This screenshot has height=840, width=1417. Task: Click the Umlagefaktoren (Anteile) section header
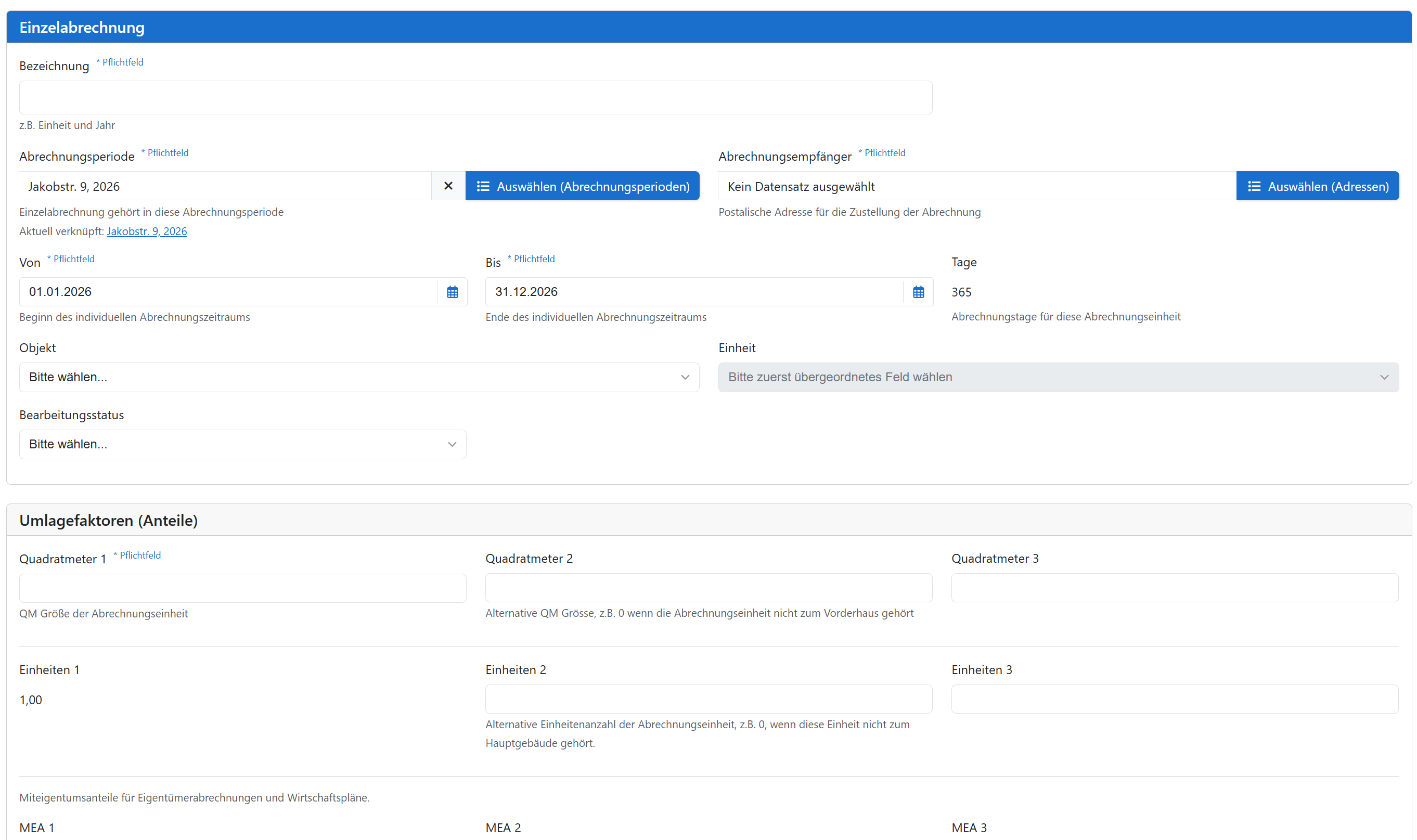coord(108,520)
